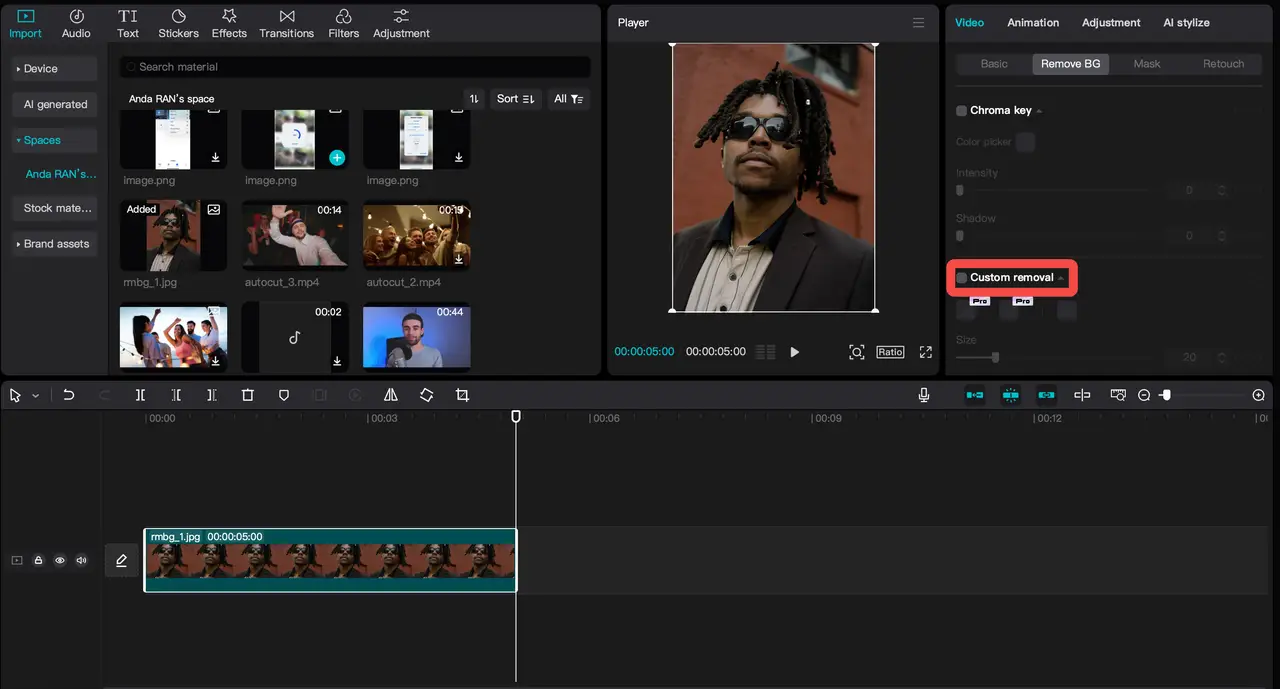Switch to the AI stylize tab

pos(1186,22)
